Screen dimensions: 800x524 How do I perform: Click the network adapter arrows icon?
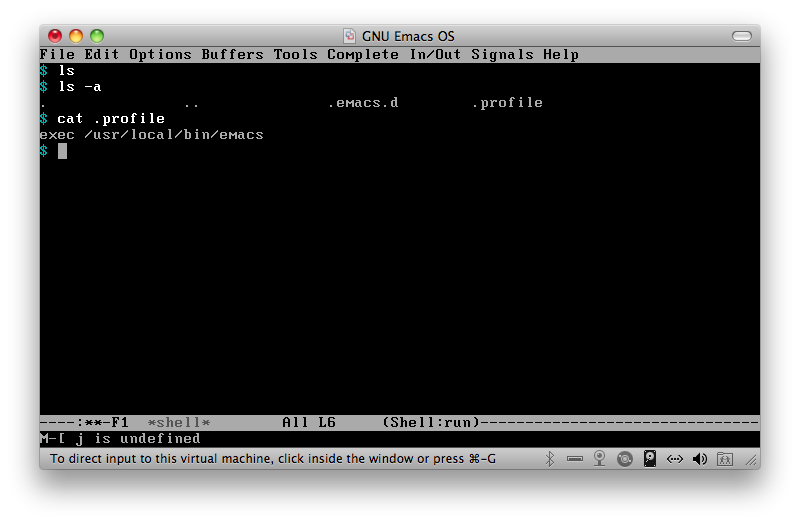pyautogui.click(x=674, y=459)
